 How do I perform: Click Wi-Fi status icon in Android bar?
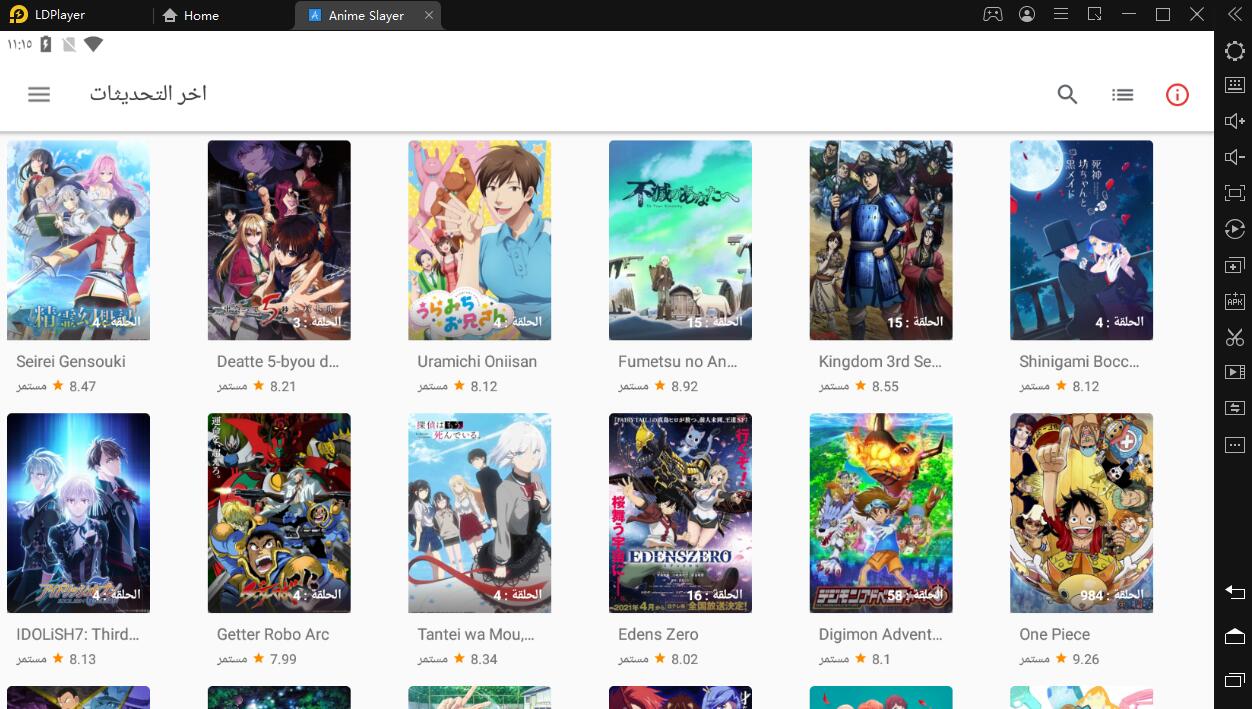pos(93,45)
